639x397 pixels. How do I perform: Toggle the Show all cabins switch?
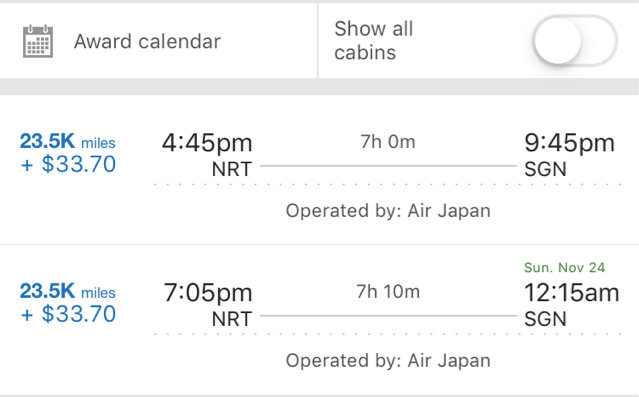tap(575, 41)
